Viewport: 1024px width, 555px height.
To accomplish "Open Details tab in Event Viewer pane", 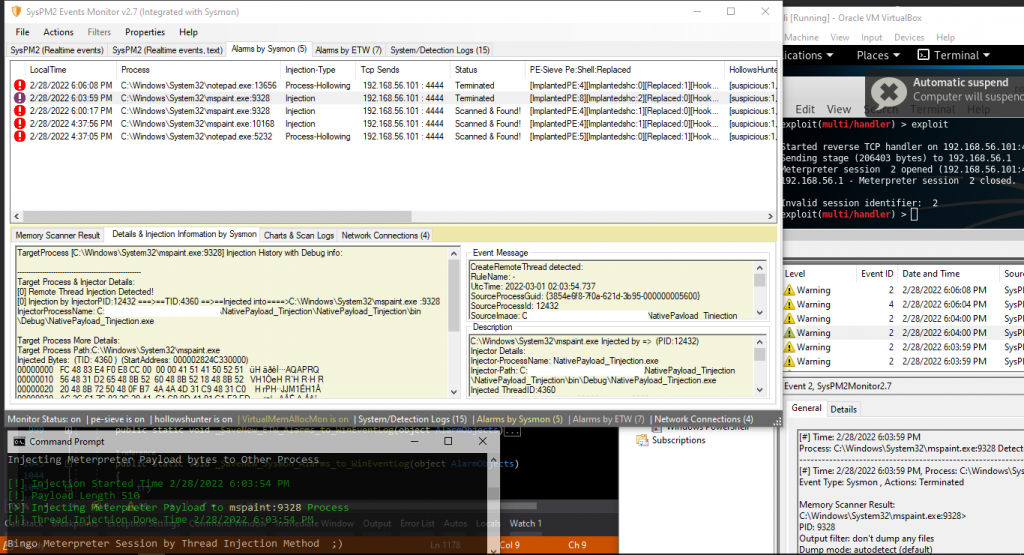I will [843, 409].
